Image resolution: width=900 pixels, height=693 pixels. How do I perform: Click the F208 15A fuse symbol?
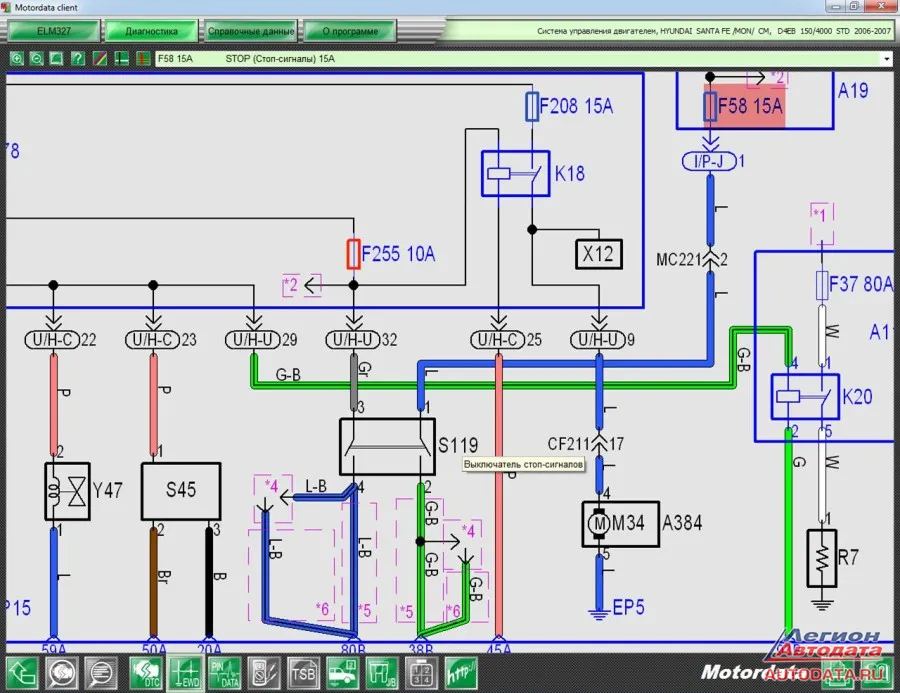532,106
